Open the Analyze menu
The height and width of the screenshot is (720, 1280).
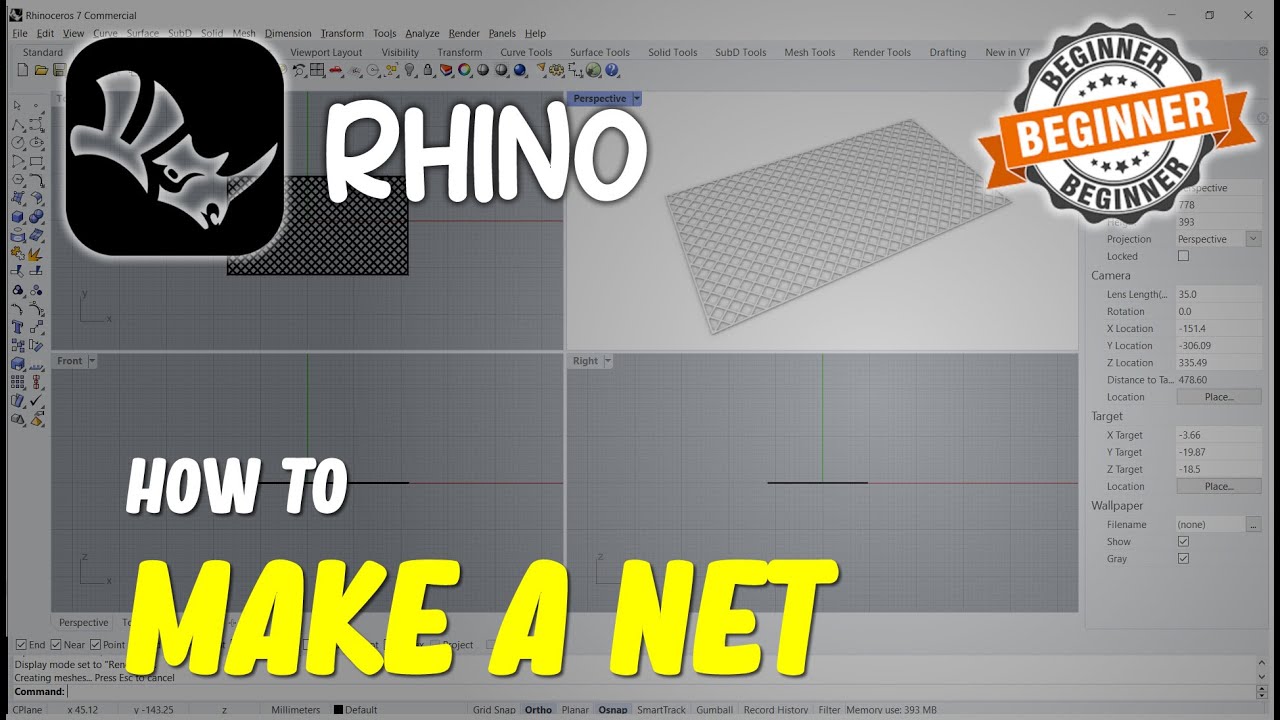422,33
